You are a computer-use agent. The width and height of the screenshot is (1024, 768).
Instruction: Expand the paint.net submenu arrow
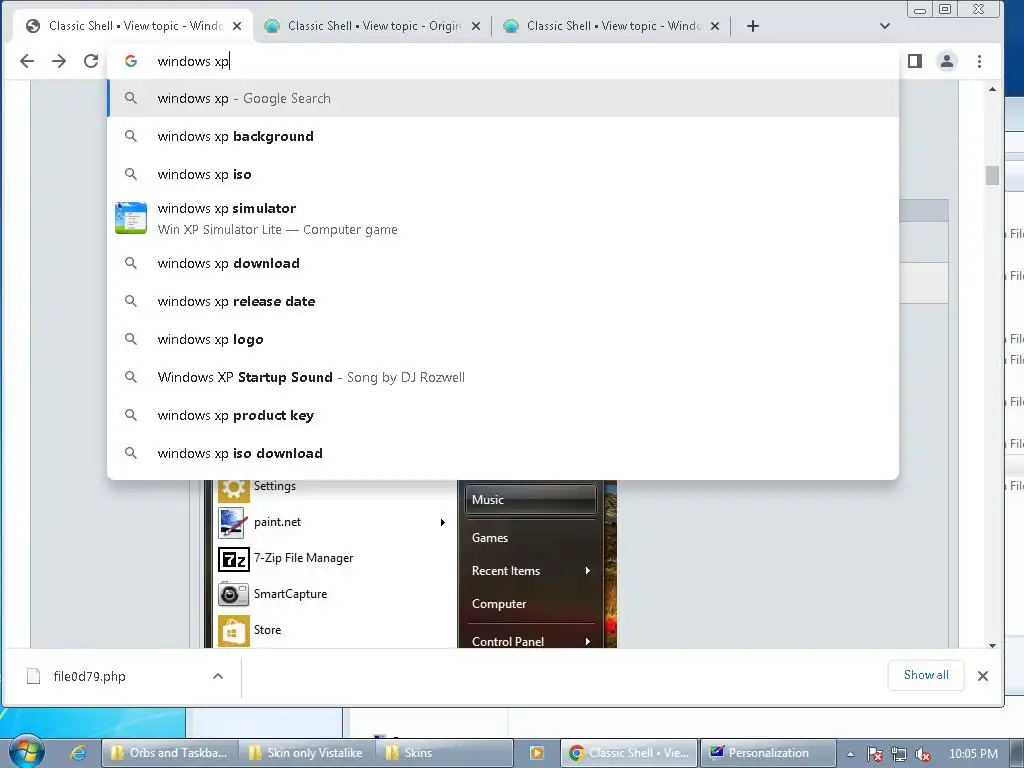(x=443, y=522)
